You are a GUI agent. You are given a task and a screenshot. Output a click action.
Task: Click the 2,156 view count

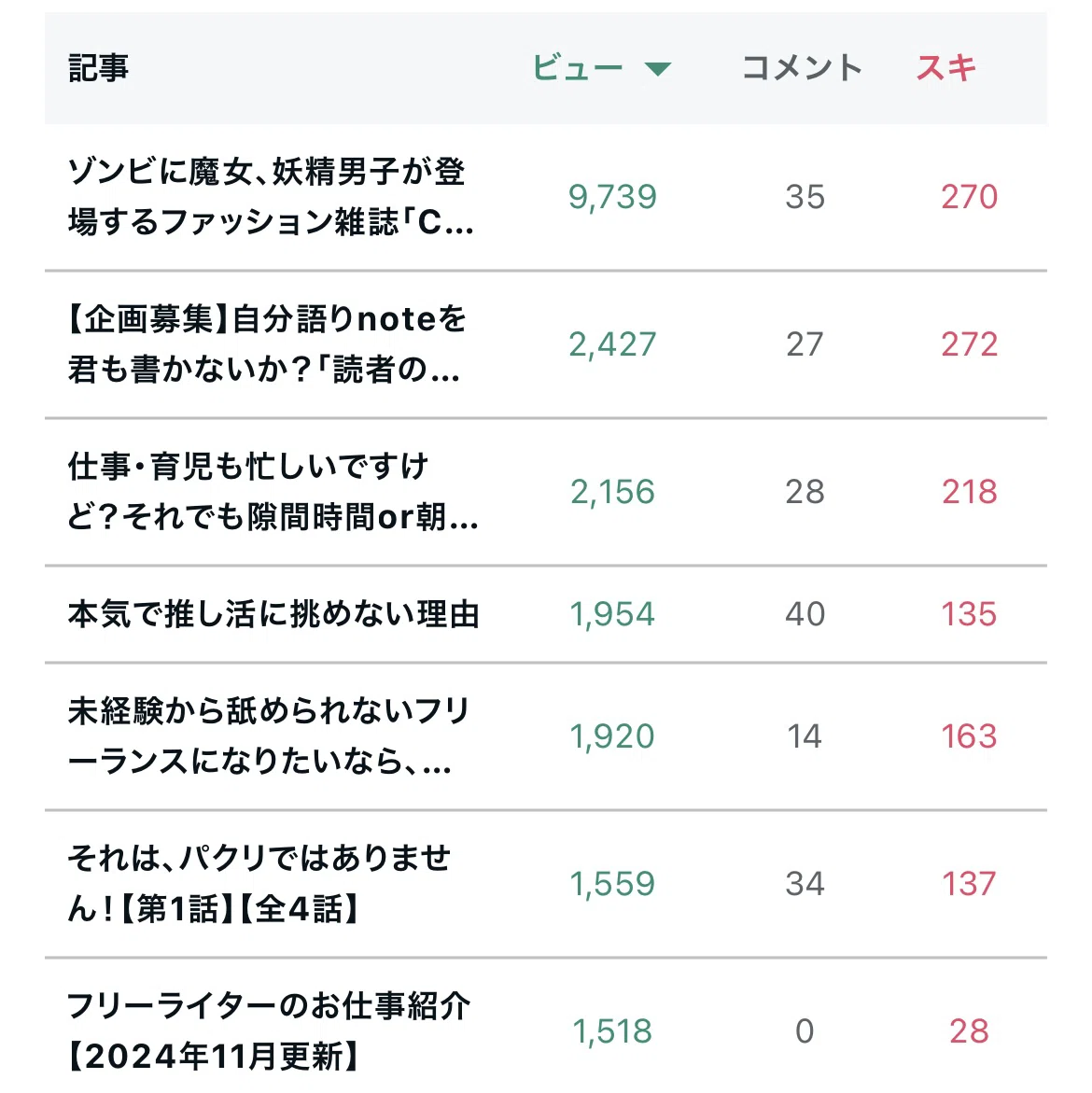[612, 492]
